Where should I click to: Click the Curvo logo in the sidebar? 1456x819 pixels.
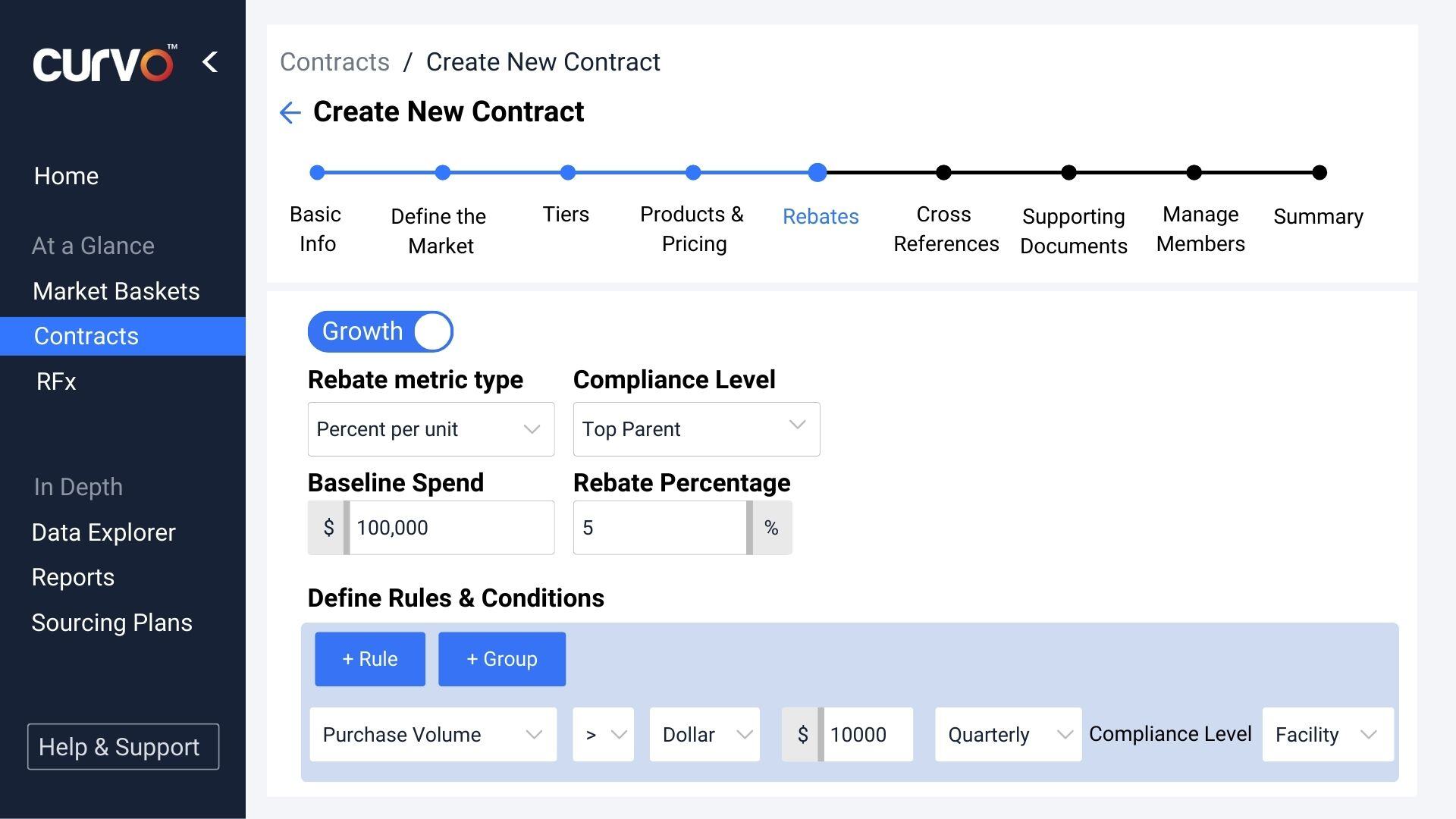(102, 64)
